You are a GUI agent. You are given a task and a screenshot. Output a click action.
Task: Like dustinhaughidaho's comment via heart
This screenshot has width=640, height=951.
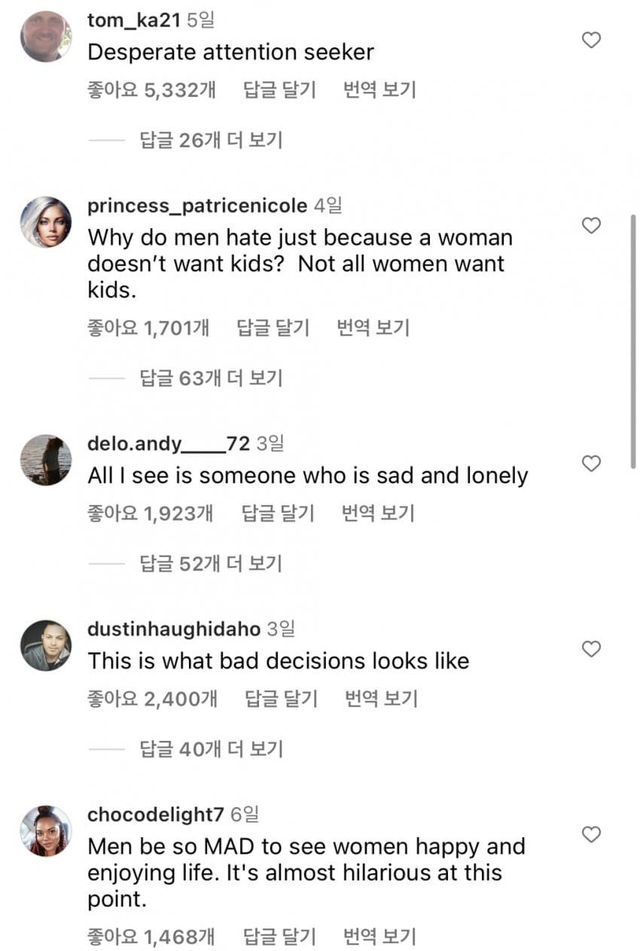(x=591, y=649)
